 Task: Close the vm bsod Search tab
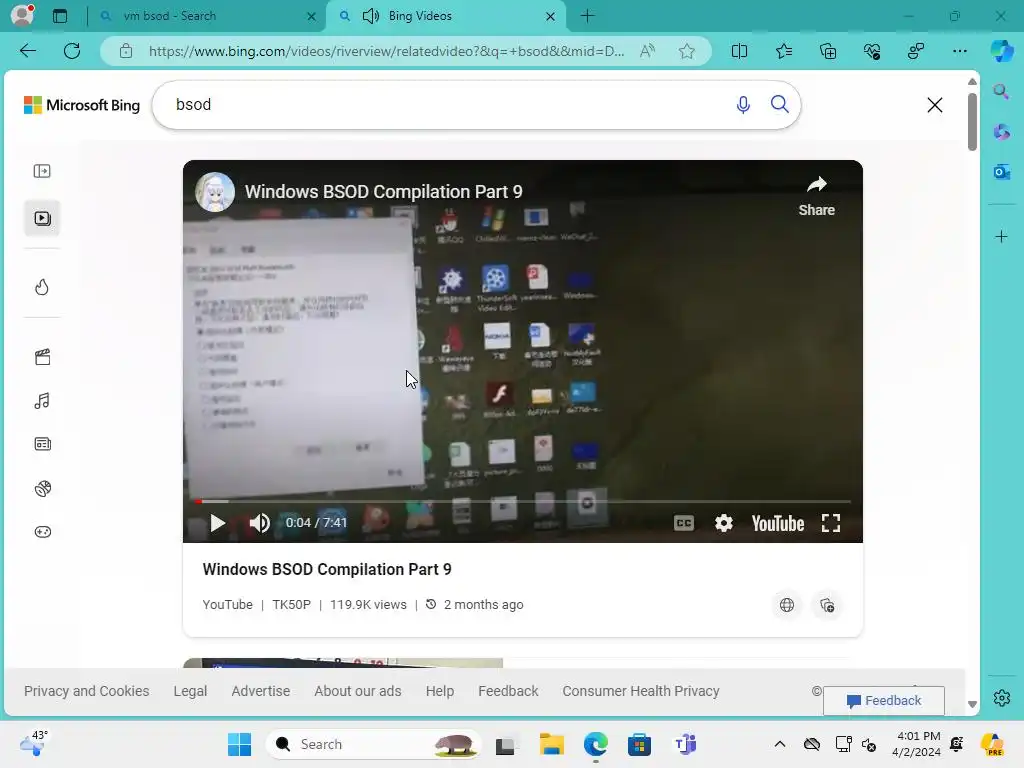tap(312, 16)
